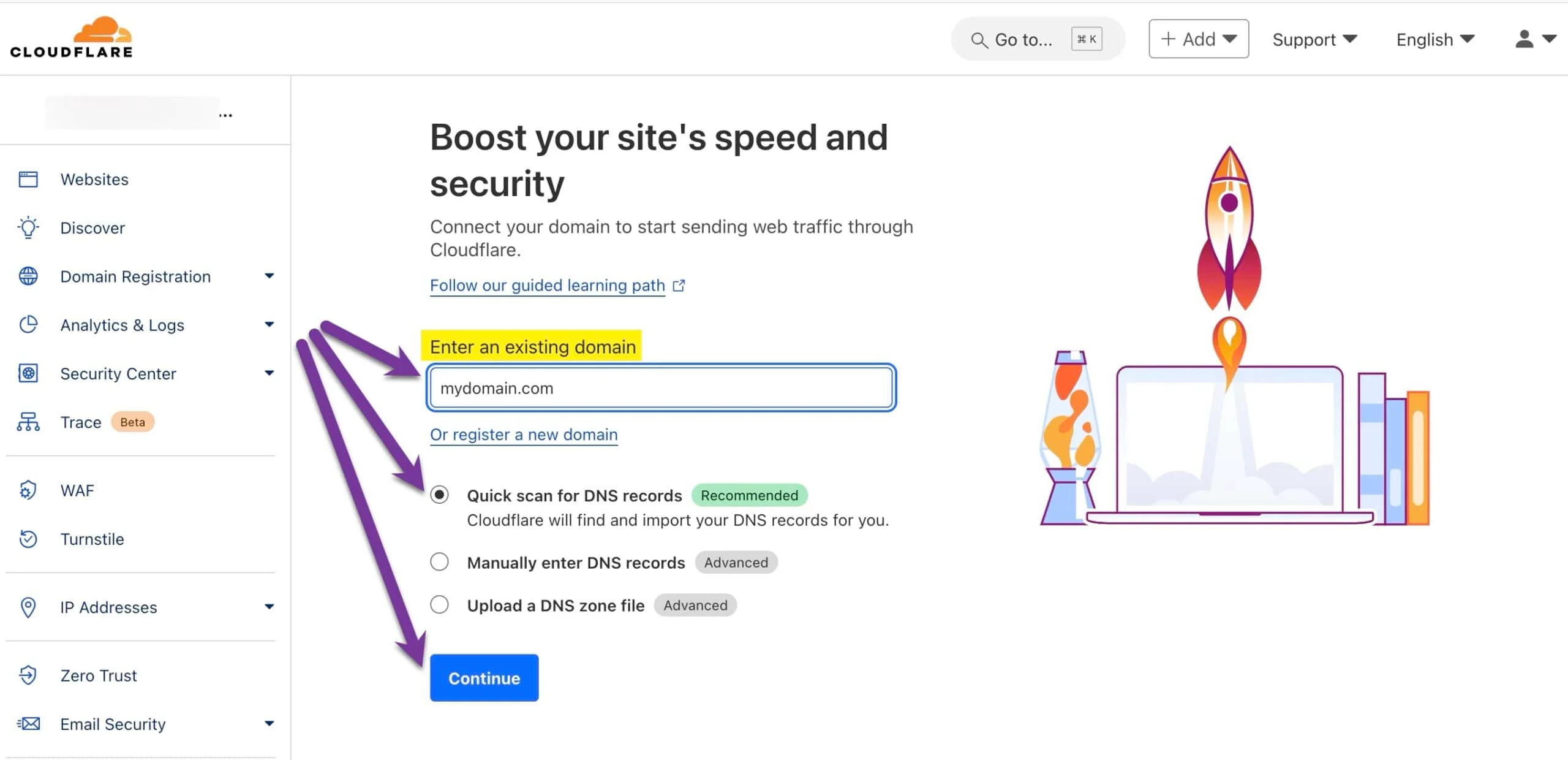Expand the Domain Registration section
Image resolution: width=1568 pixels, height=760 pixels.
269,276
